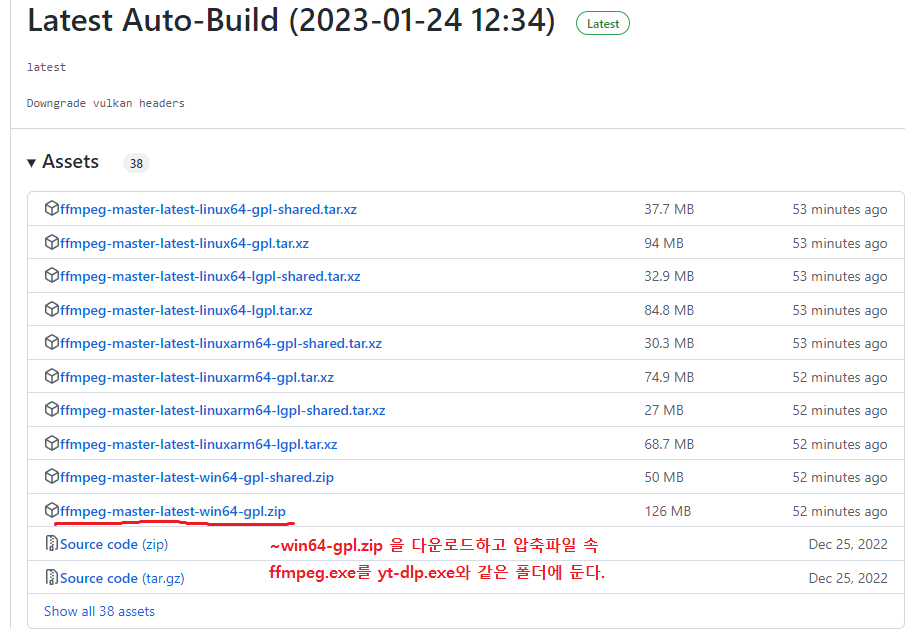Viewport: 905px width, 629px height.
Task: Download ffmpeg-master-latest-linux64-gpl-shared.tar.xz
Action: tap(208, 209)
